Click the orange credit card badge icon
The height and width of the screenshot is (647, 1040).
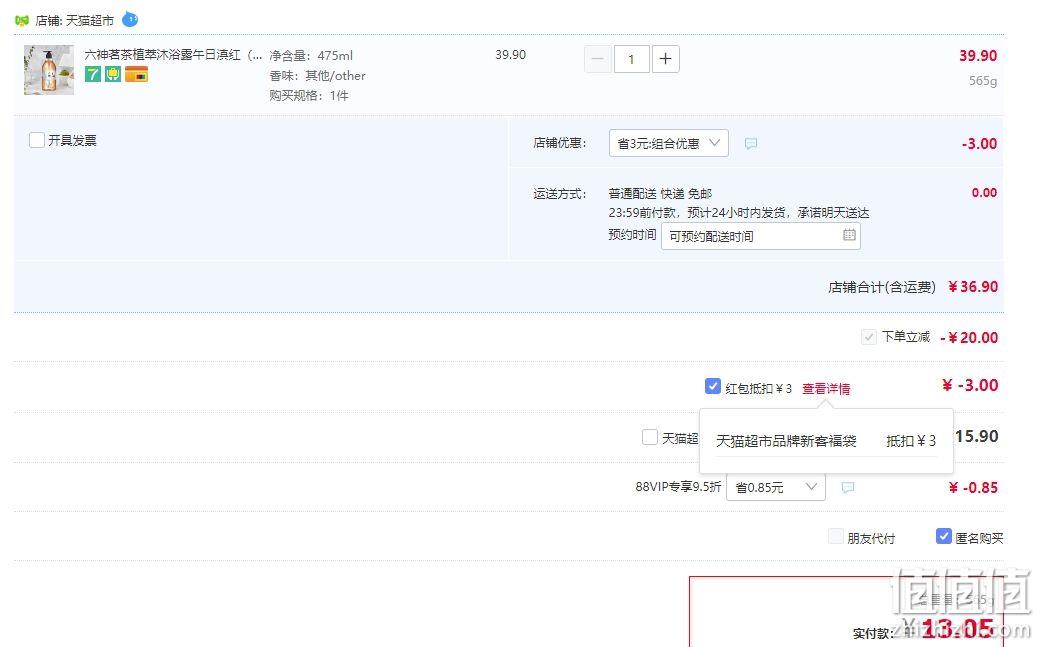136,74
